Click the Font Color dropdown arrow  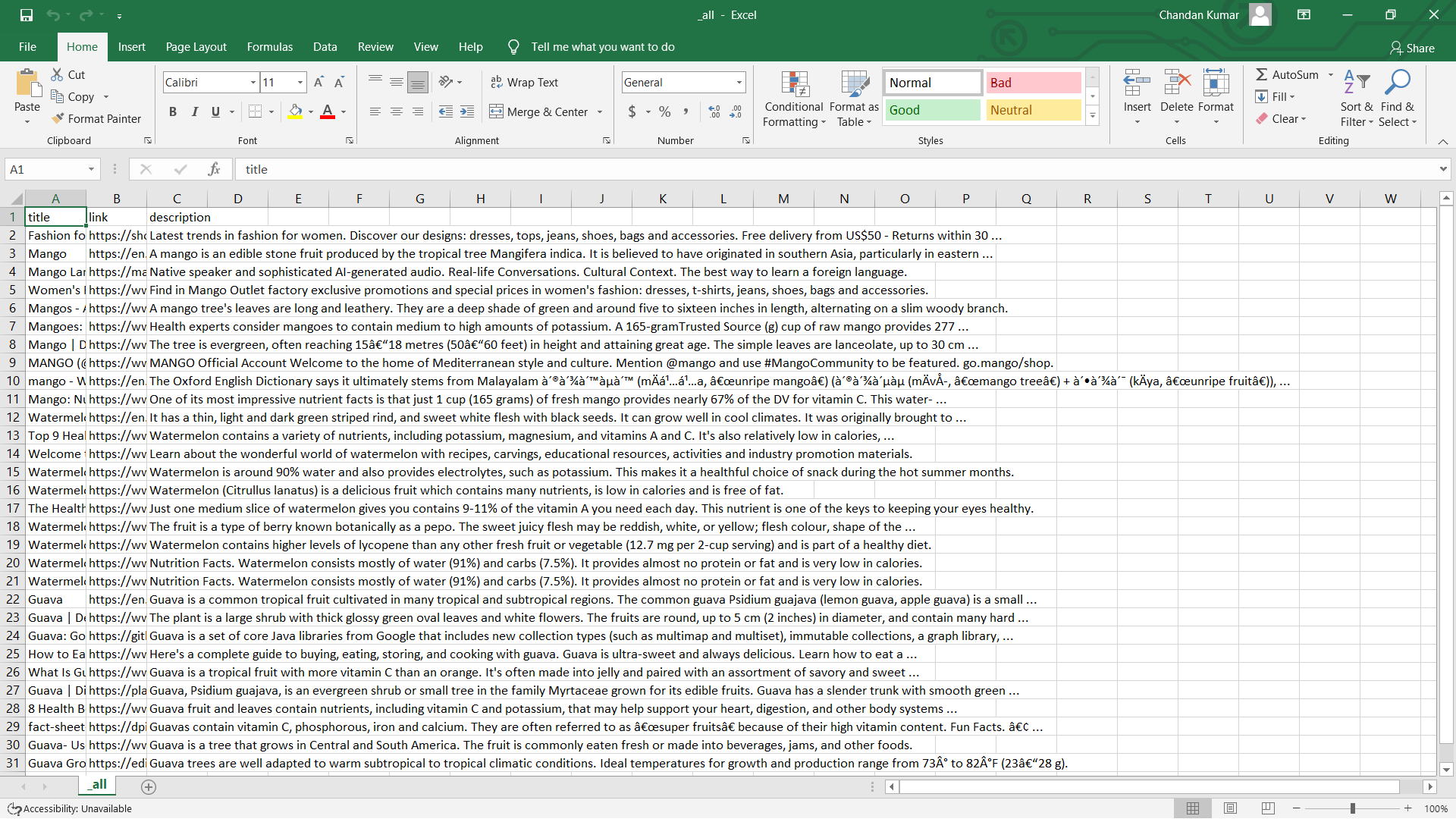(343, 112)
